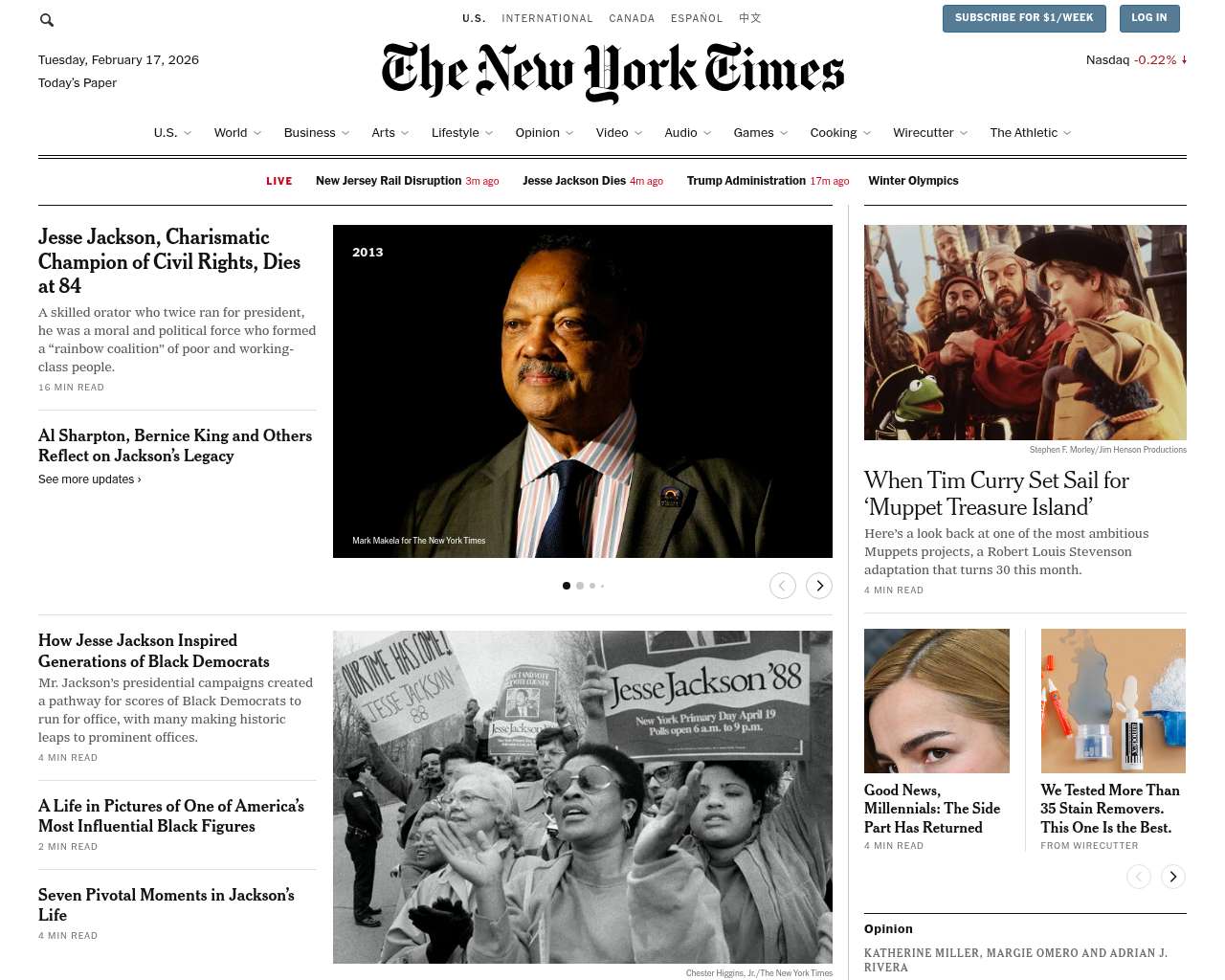Click the Nasdaq down arrow indicator
The height and width of the screenshot is (980, 1225).
point(1184,59)
